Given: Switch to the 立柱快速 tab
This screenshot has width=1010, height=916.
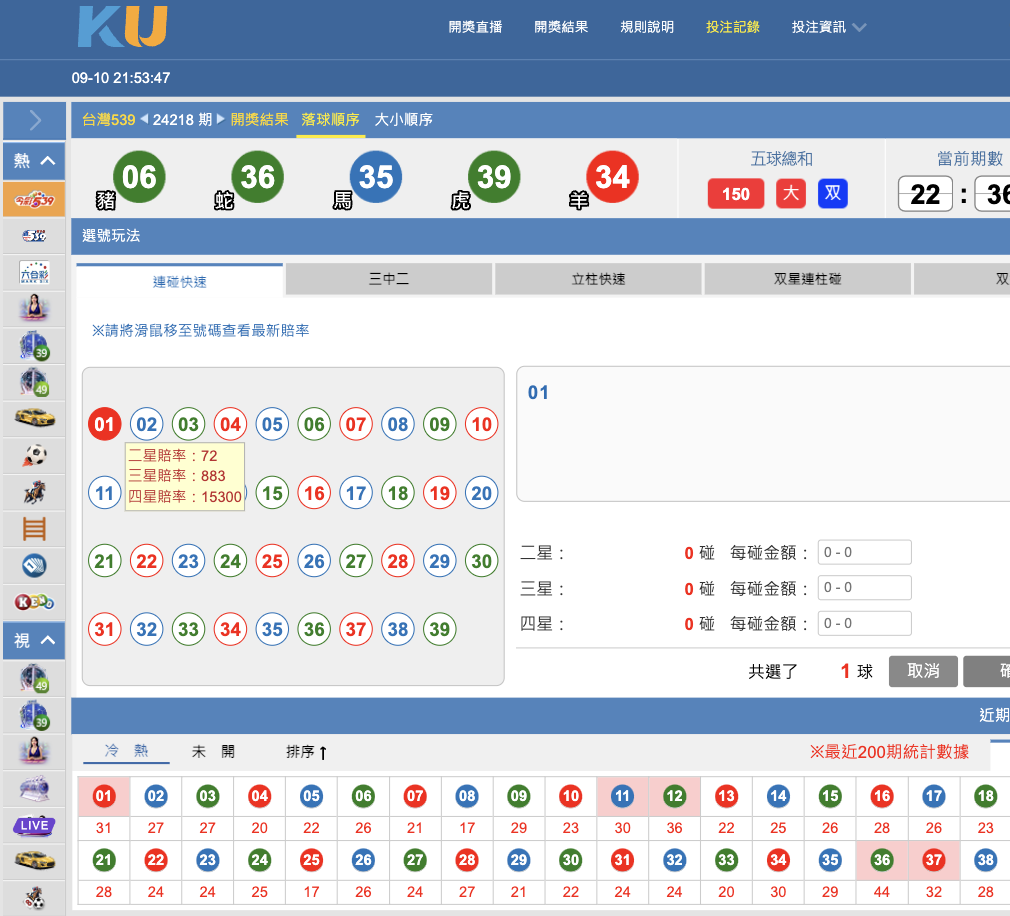Looking at the screenshot, I should click(x=598, y=279).
